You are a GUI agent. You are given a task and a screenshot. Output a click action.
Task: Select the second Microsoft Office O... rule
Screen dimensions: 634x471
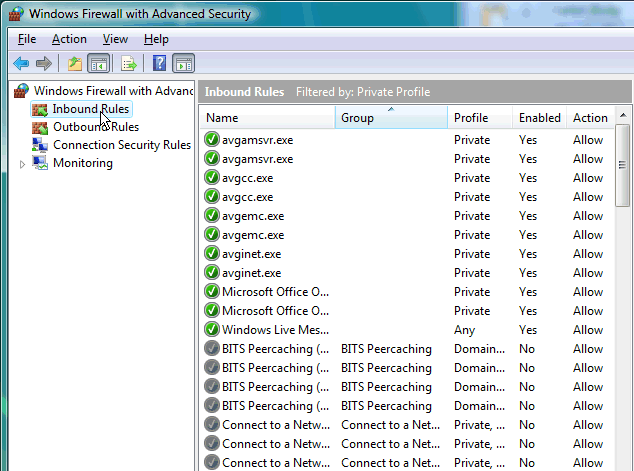[275, 311]
